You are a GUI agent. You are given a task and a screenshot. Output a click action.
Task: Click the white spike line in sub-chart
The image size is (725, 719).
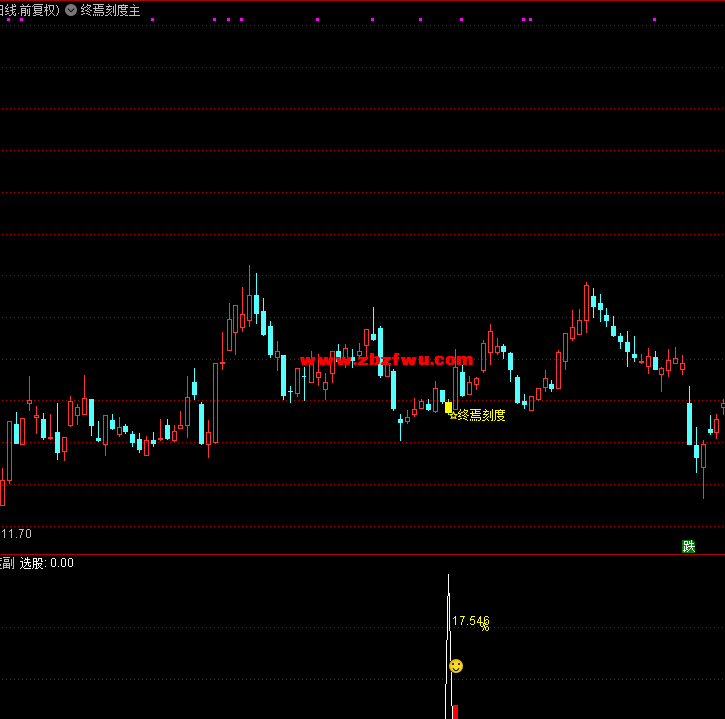(x=448, y=640)
